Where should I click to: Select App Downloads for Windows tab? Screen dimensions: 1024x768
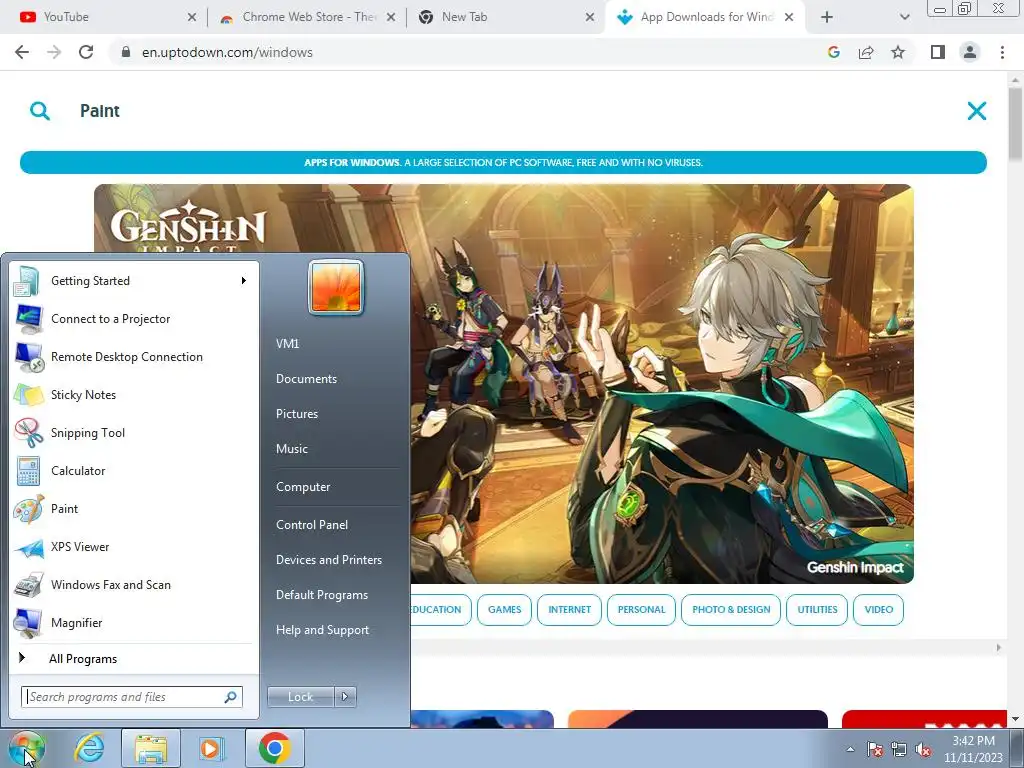(705, 17)
